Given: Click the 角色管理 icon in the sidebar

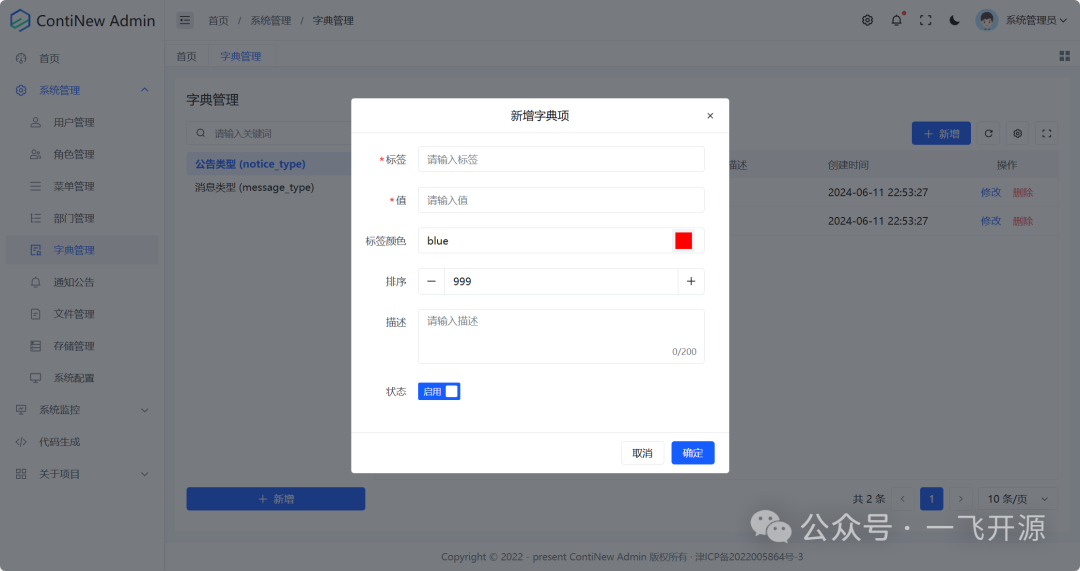Looking at the screenshot, I should click(35, 154).
